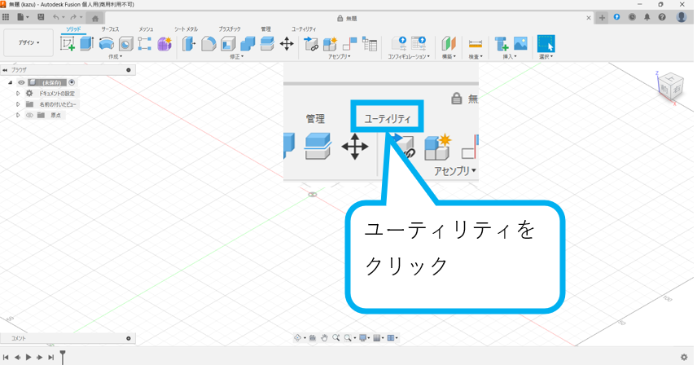Click the Redo arrow
This screenshot has width=698, height=365.
73,17
